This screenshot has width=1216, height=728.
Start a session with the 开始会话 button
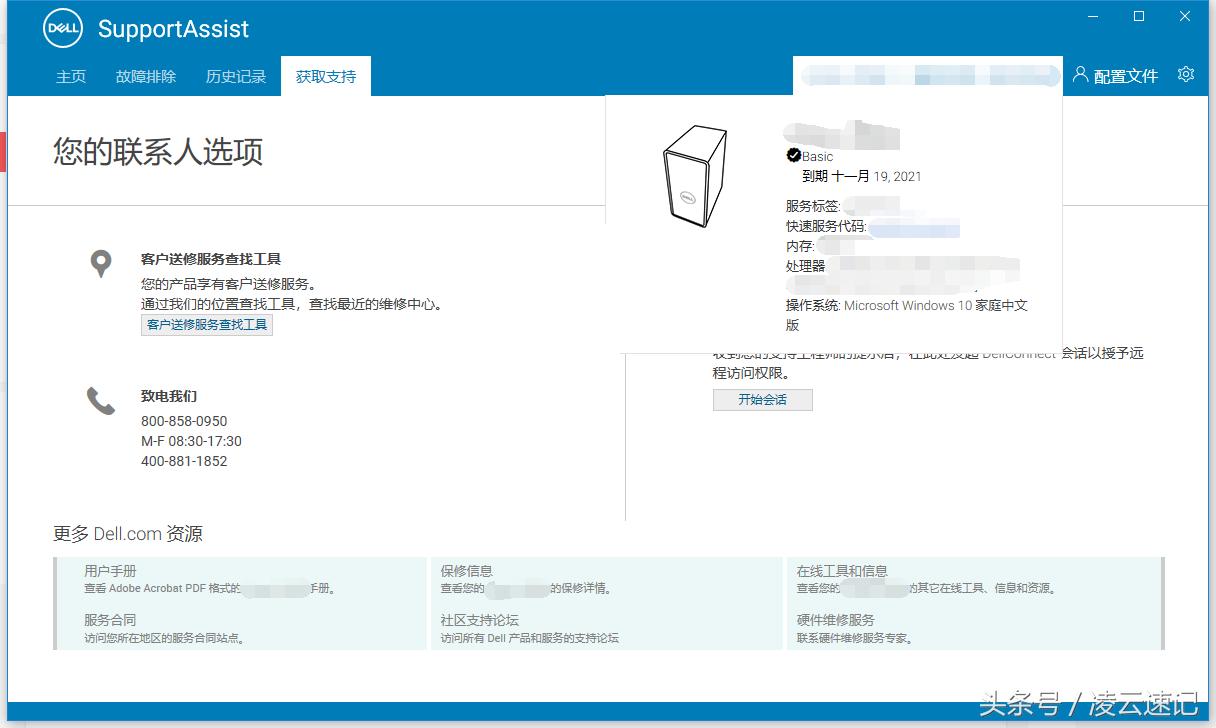pyautogui.click(x=762, y=400)
